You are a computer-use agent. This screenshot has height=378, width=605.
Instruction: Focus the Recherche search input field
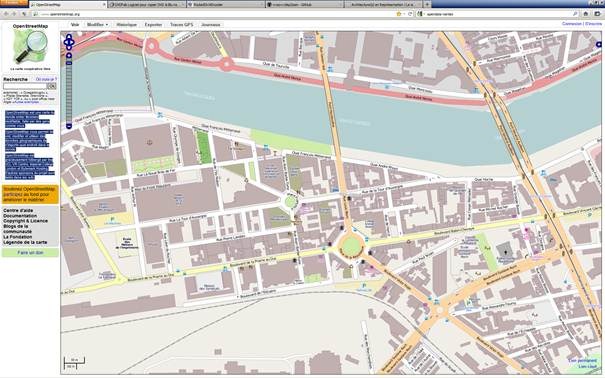click(25, 86)
